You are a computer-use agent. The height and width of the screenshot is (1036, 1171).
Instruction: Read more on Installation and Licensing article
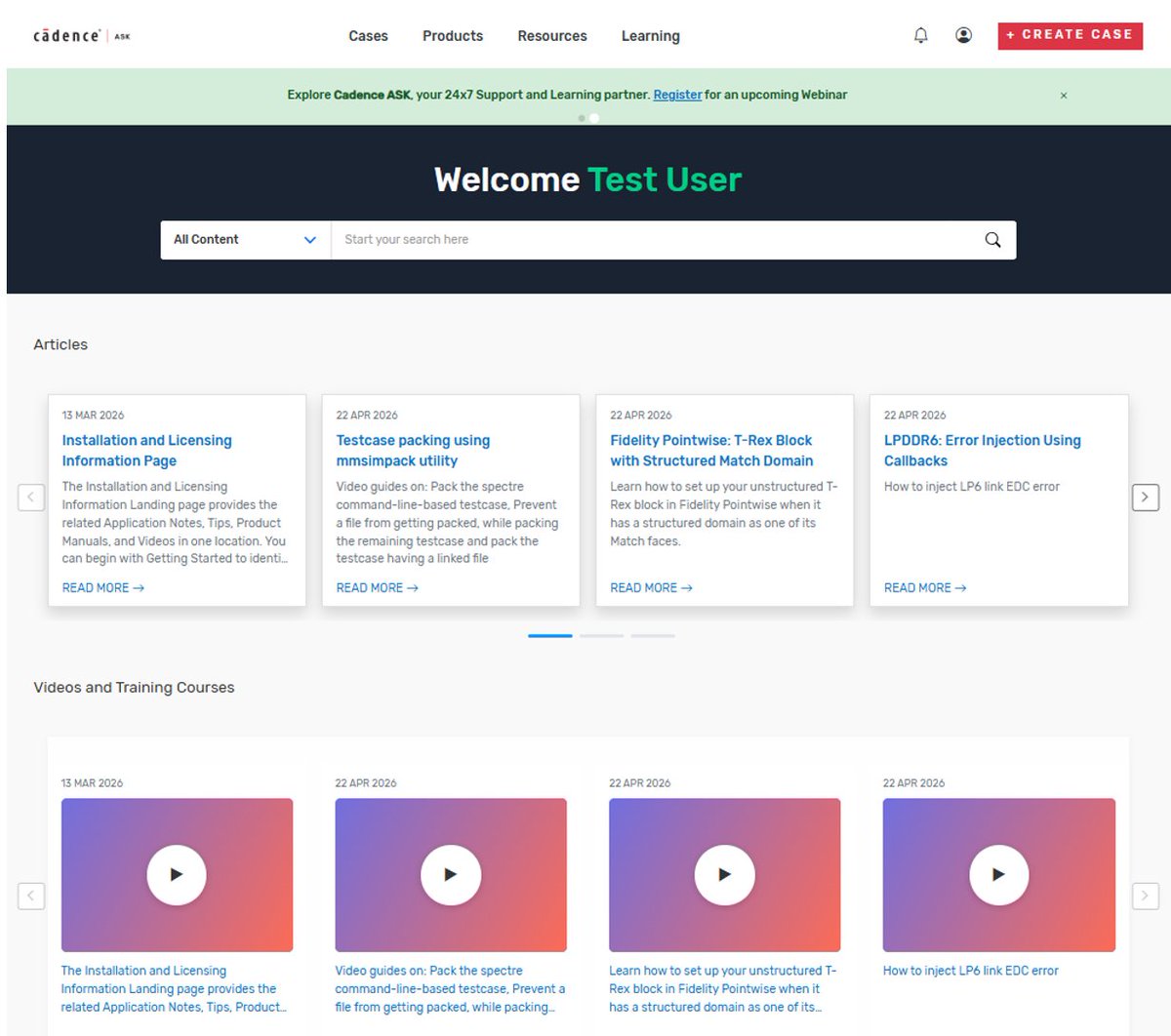tap(103, 588)
